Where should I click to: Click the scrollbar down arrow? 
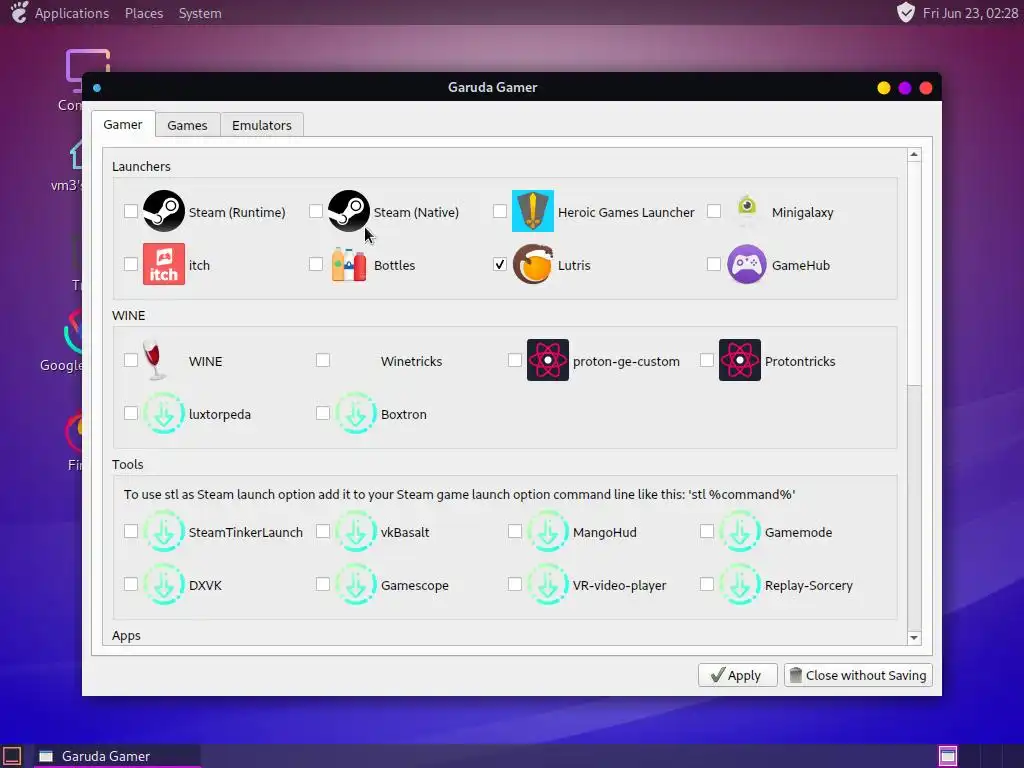[x=914, y=637]
